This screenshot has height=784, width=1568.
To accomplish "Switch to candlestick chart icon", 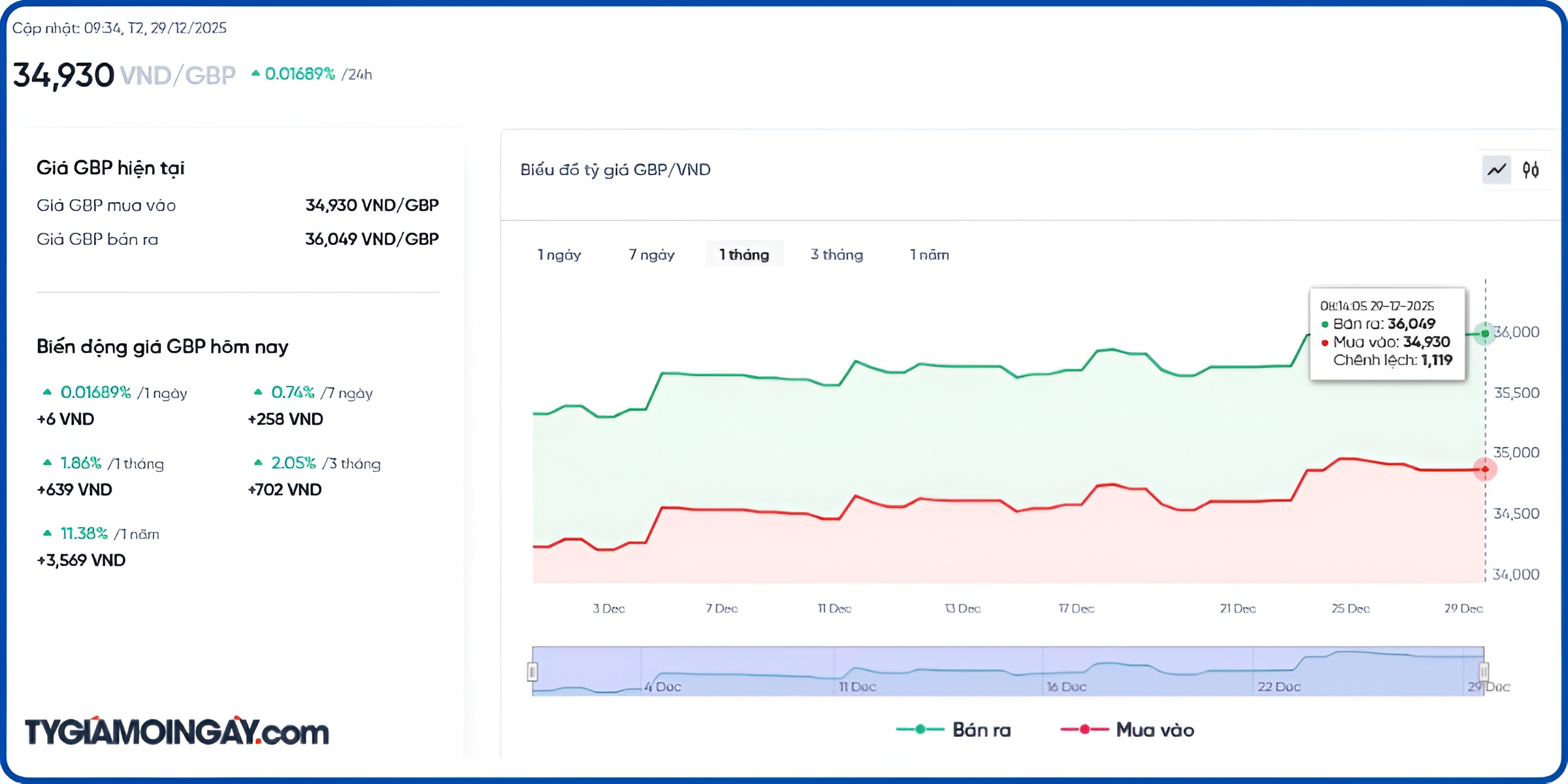I will (x=1531, y=170).
